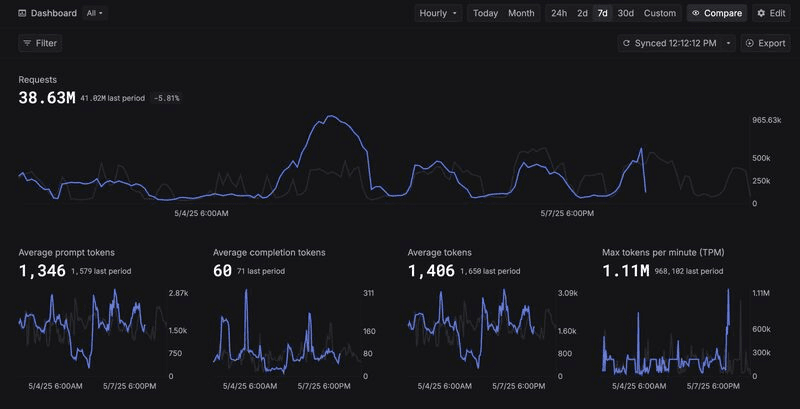Image resolution: width=800 pixels, height=409 pixels.
Task: Select the 7d time range
Action: 602,13
